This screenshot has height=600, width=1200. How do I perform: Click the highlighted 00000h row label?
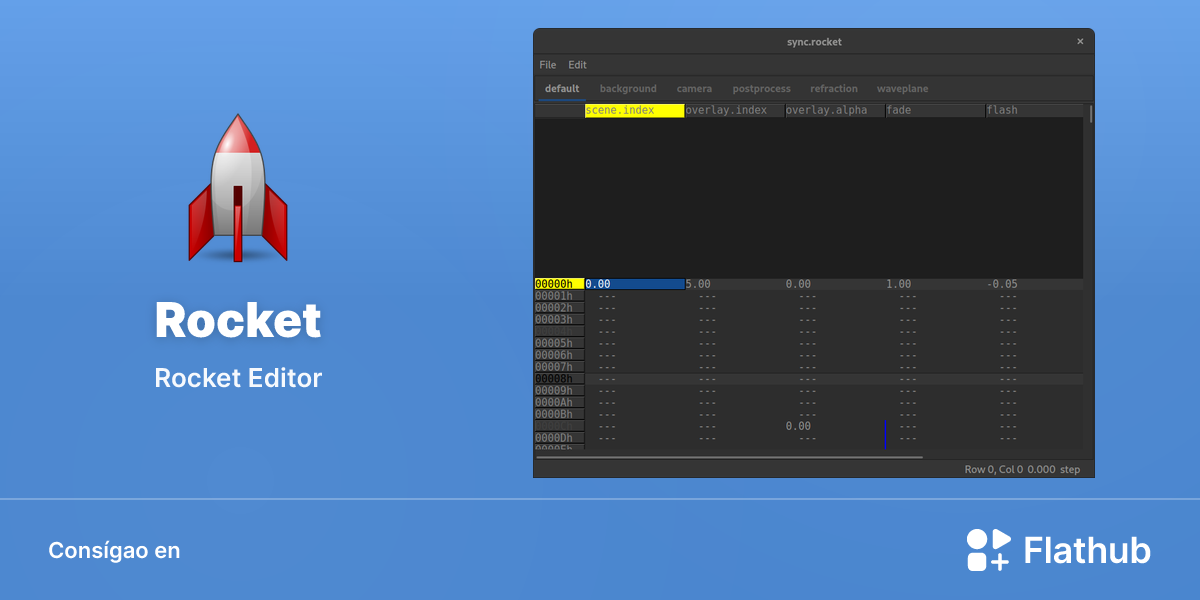click(x=559, y=284)
